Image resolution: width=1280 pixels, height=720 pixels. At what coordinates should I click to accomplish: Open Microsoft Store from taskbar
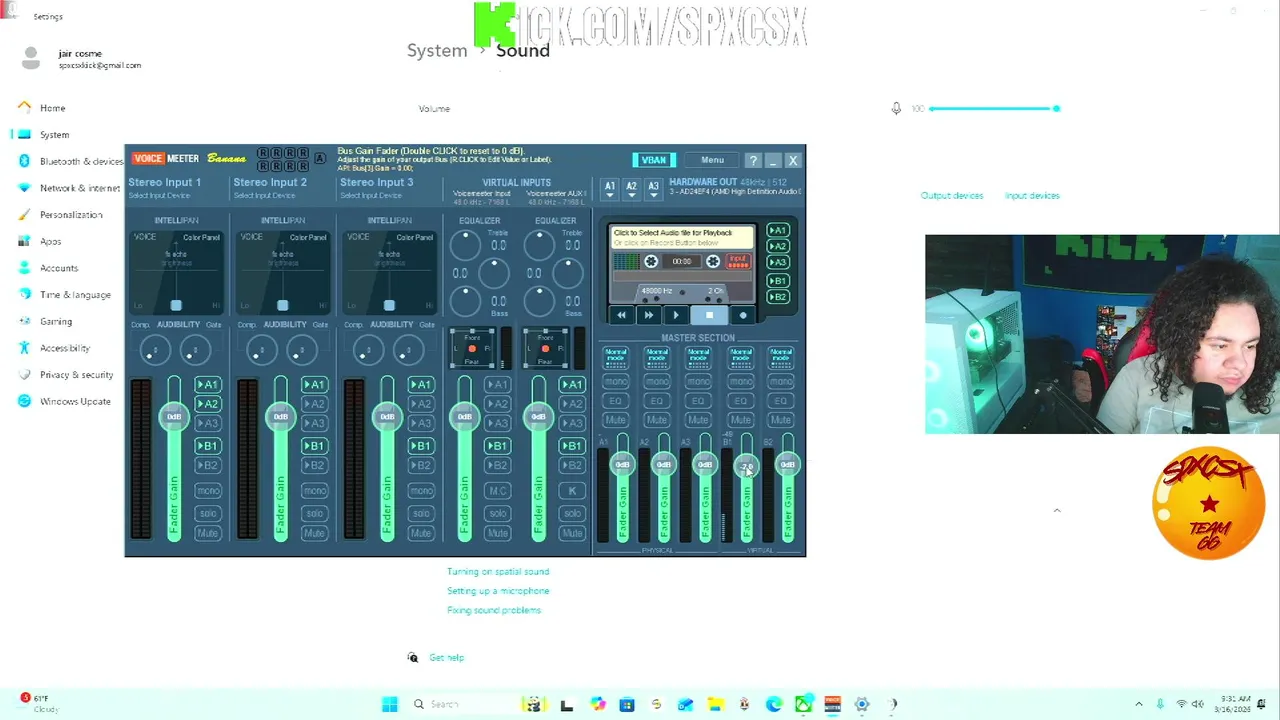pyautogui.click(x=627, y=704)
